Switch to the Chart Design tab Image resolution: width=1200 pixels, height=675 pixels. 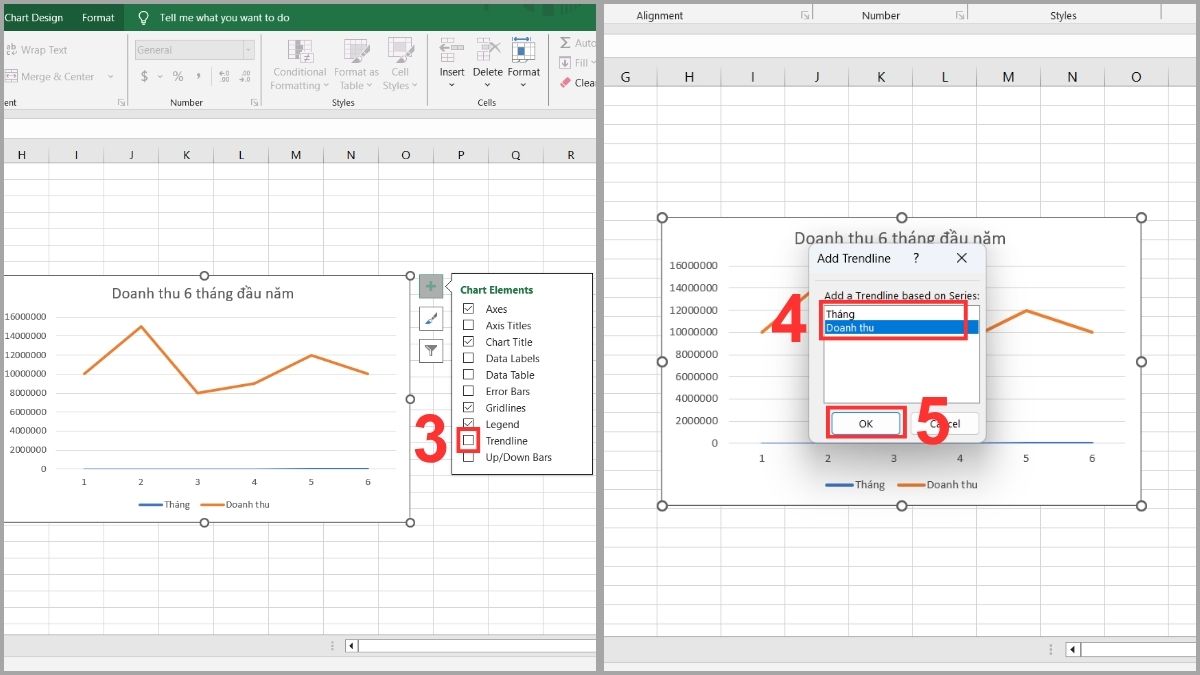[34, 17]
